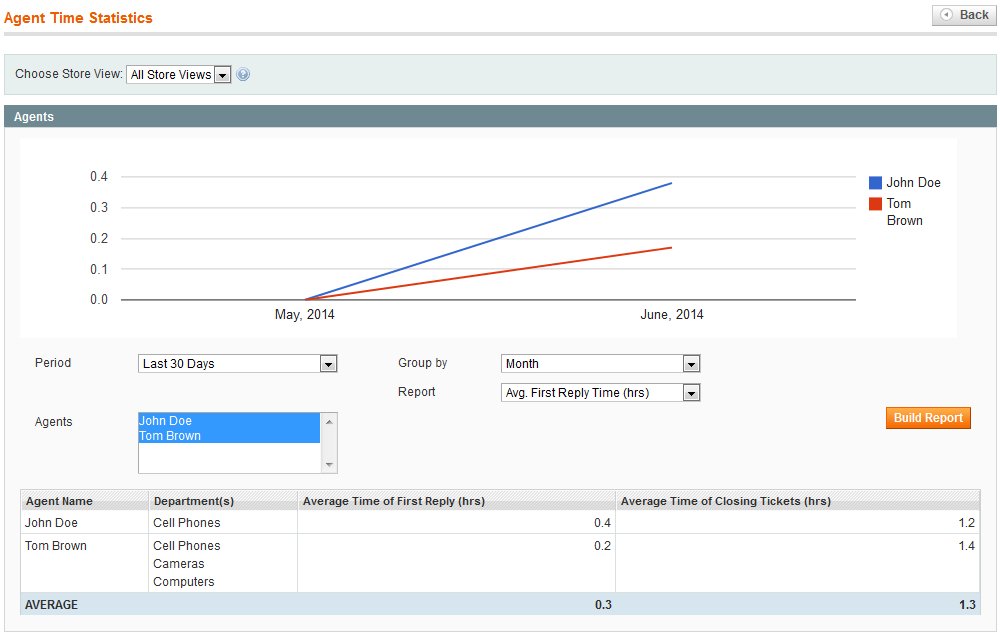Screen dimensions: 1000x637
Task: Click the John Doe legend label
Action: [913, 182]
